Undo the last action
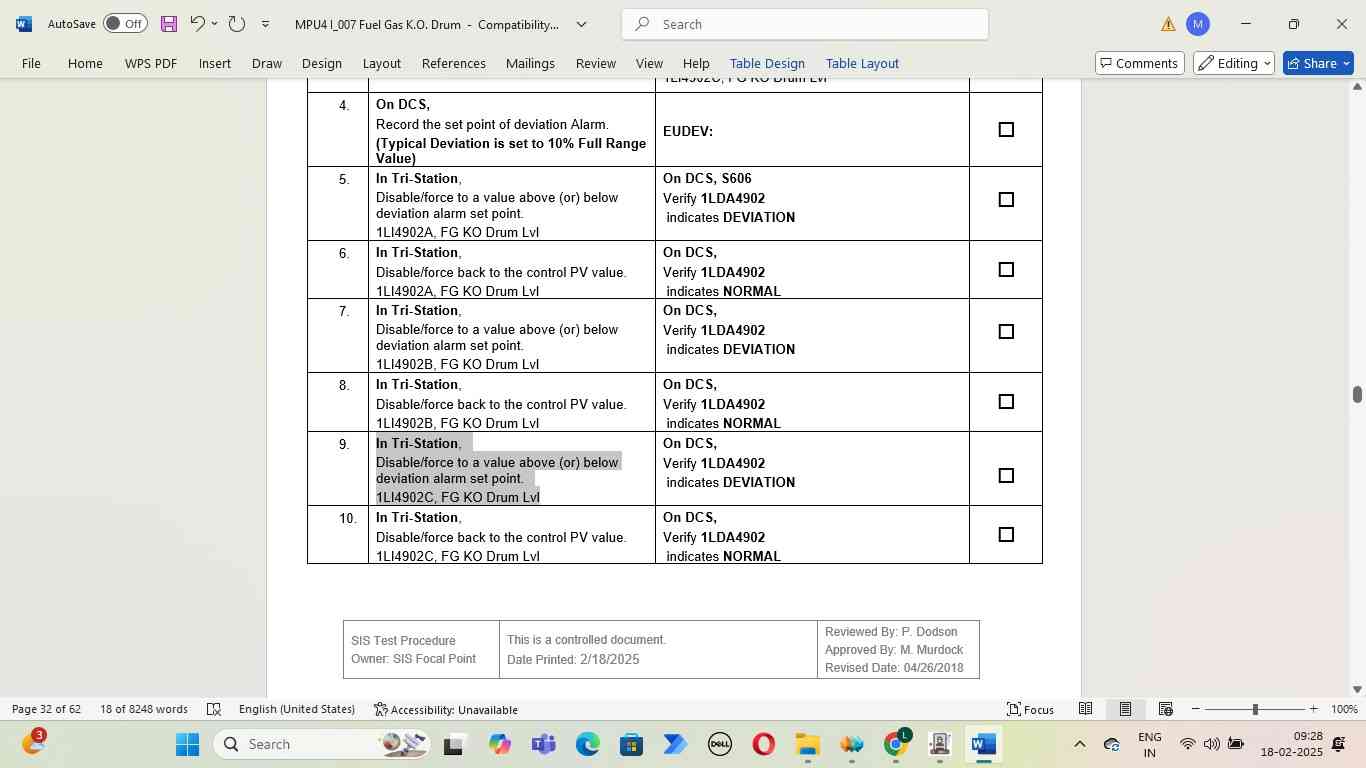This screenshot has width=1366, height=768. (197, 24)
